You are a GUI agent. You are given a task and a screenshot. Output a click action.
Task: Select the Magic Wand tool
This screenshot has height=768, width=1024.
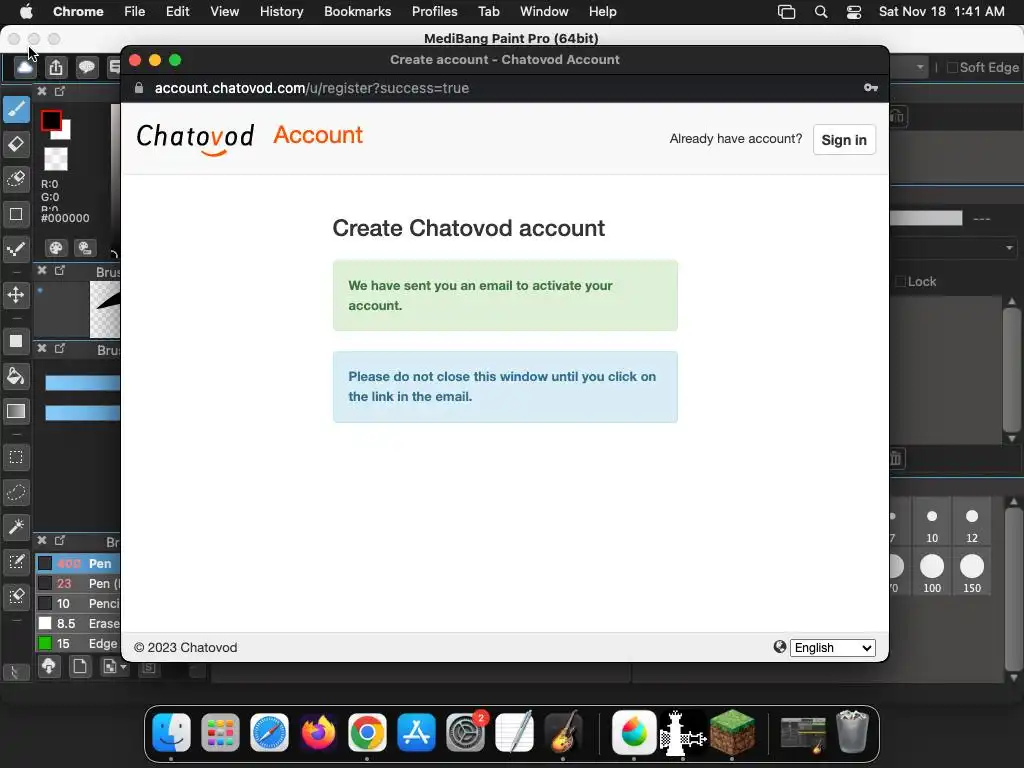pos(16,526)
